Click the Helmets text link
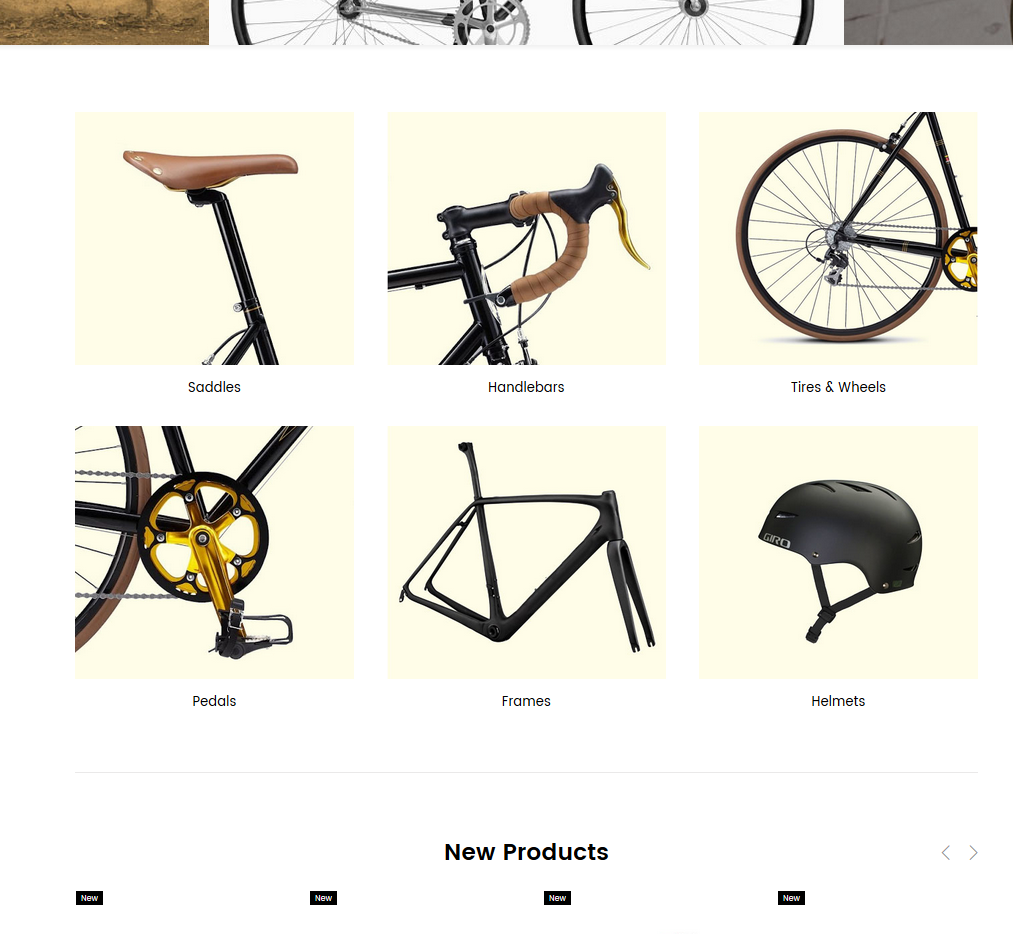1013x934 pixels. point(839,701)
